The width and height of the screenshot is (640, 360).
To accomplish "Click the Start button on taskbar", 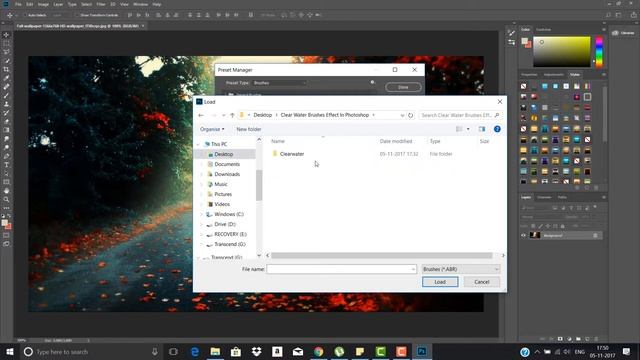I will 10,351.
